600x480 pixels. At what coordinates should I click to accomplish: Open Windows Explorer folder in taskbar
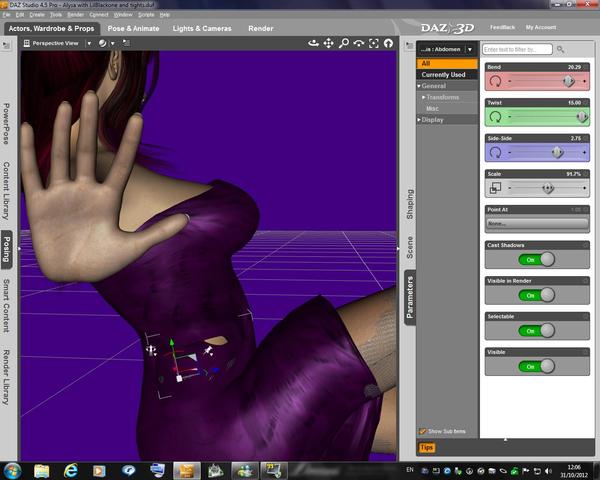[x=41, y=471]
